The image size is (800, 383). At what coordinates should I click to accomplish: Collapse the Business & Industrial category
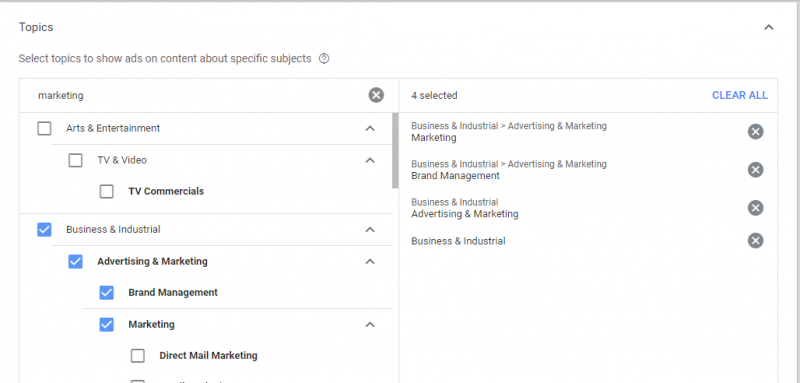370,230
